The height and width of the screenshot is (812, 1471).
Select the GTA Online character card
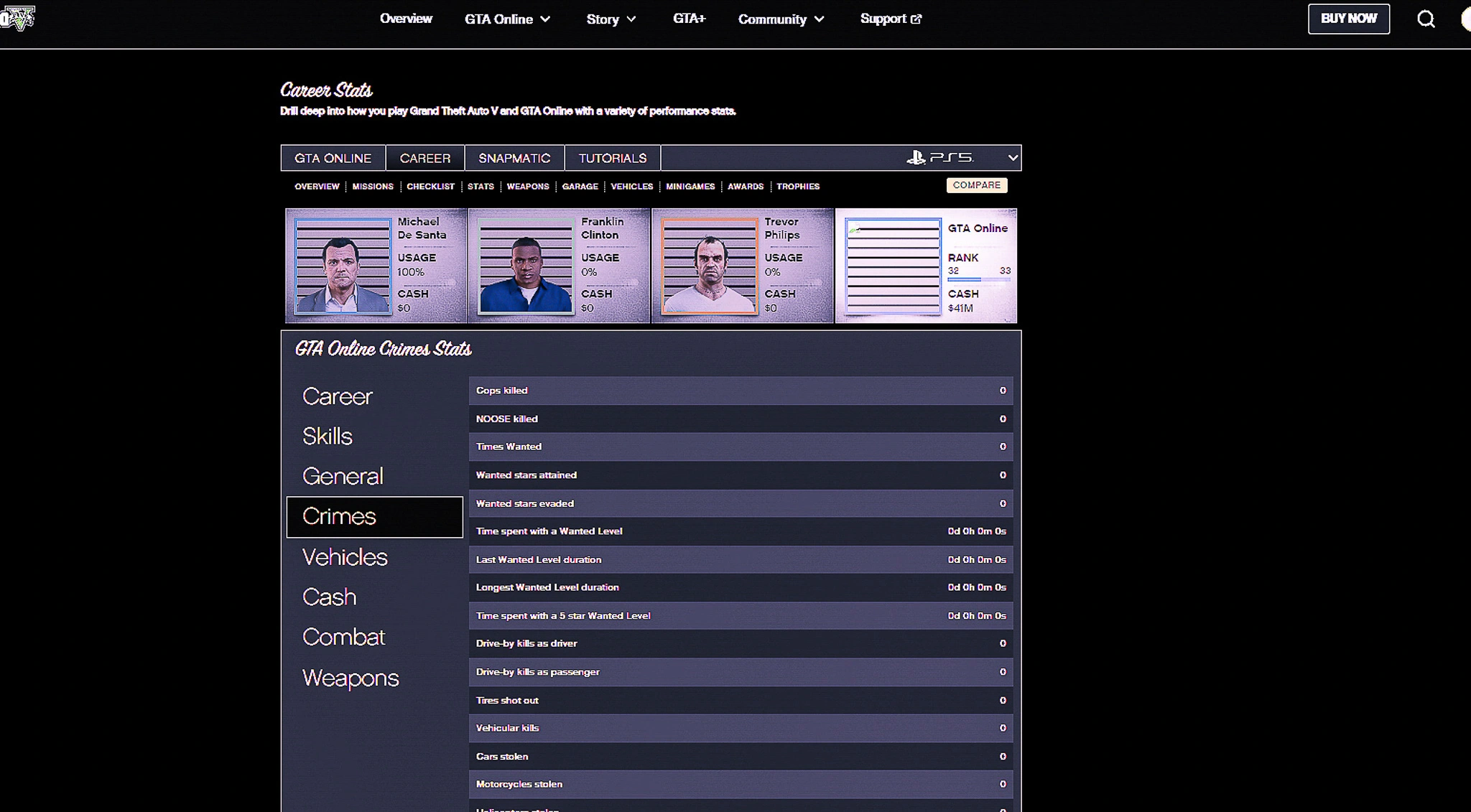tap(926, 266)
